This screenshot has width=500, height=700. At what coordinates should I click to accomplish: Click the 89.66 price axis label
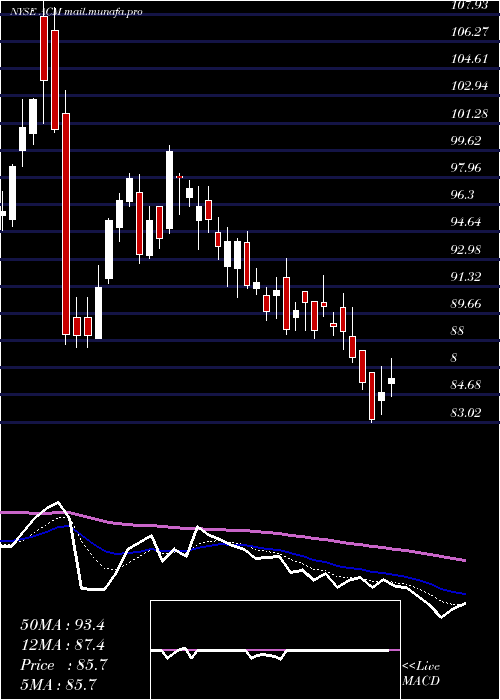467,304
